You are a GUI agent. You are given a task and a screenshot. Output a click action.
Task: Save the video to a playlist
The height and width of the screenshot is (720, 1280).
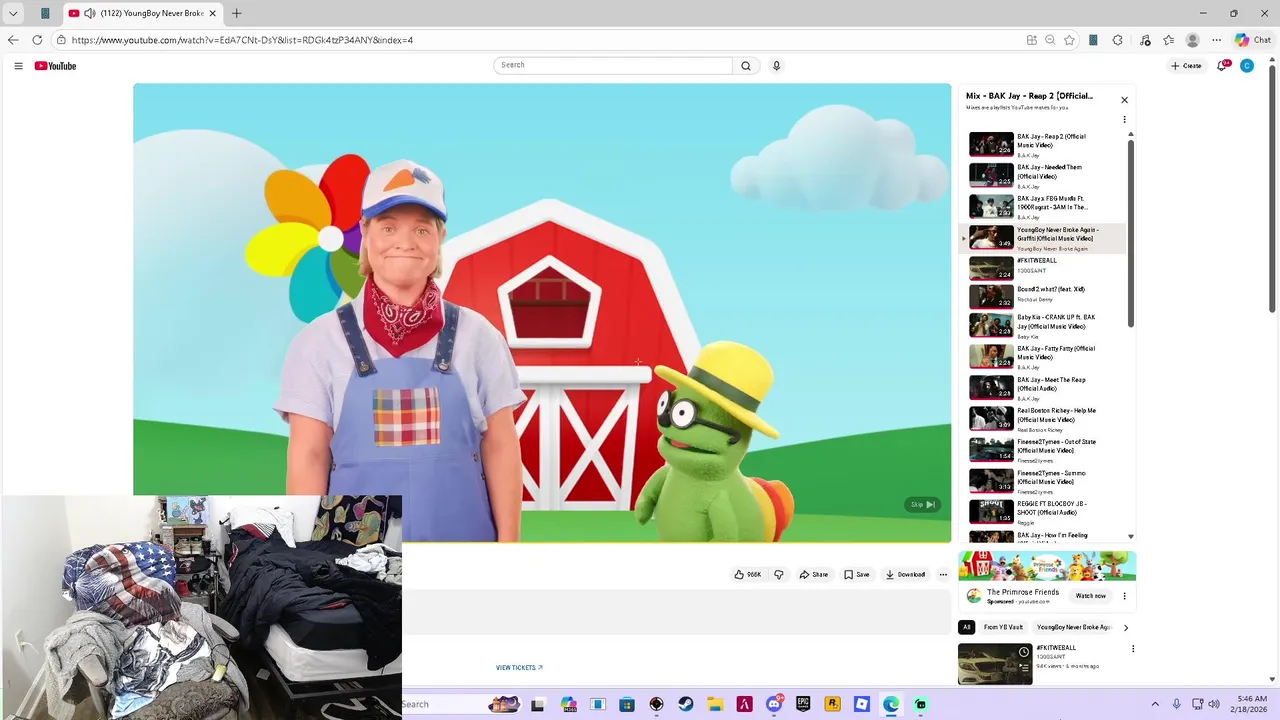point(857,575)
